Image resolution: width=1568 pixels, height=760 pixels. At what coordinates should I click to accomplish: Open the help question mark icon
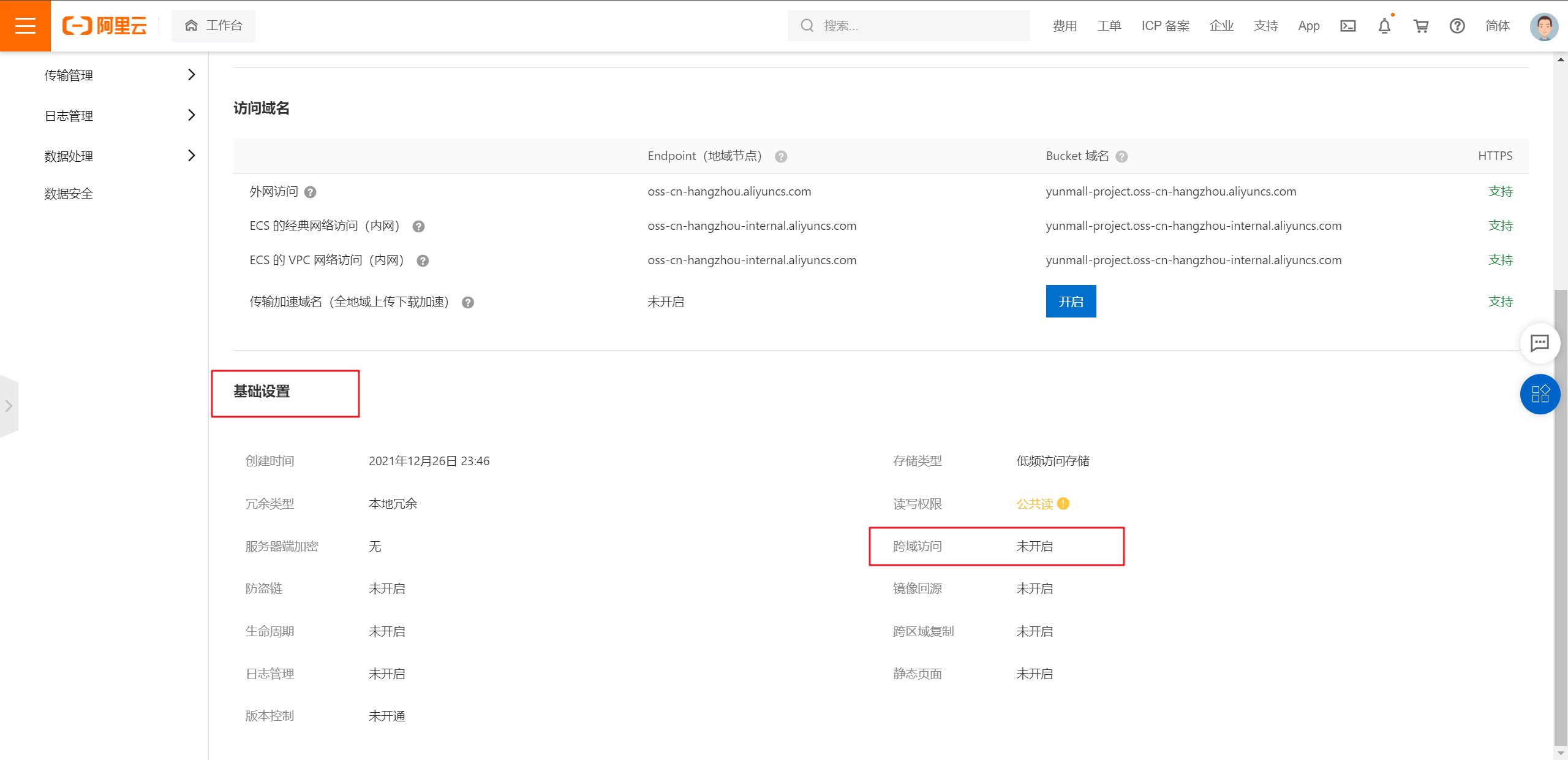click(1457, 26)
